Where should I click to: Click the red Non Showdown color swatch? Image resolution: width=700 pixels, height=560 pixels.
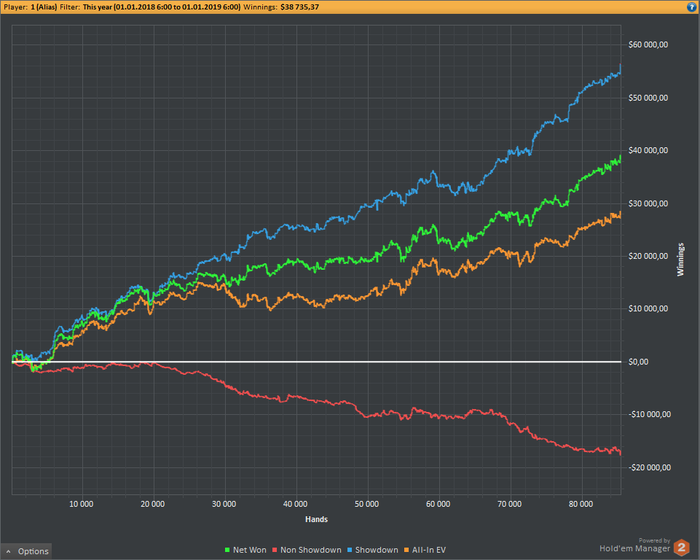(x=275, y=550)
